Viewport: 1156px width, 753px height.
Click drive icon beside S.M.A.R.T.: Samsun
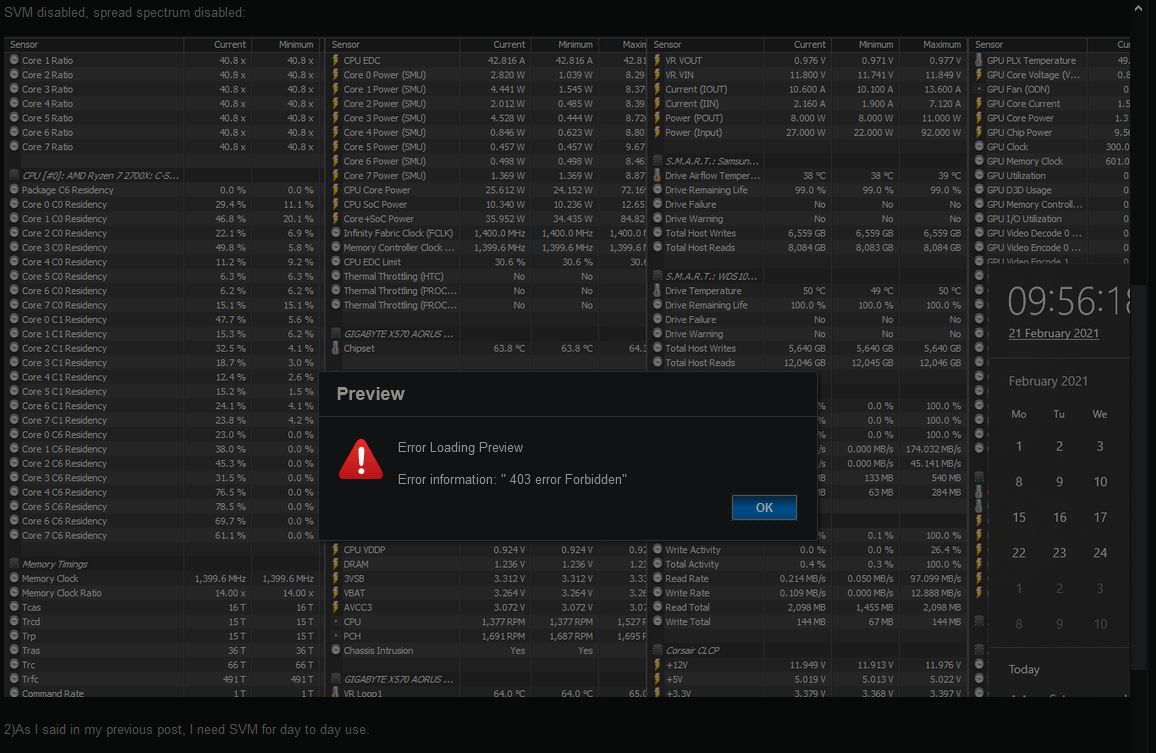pos(657,161)
